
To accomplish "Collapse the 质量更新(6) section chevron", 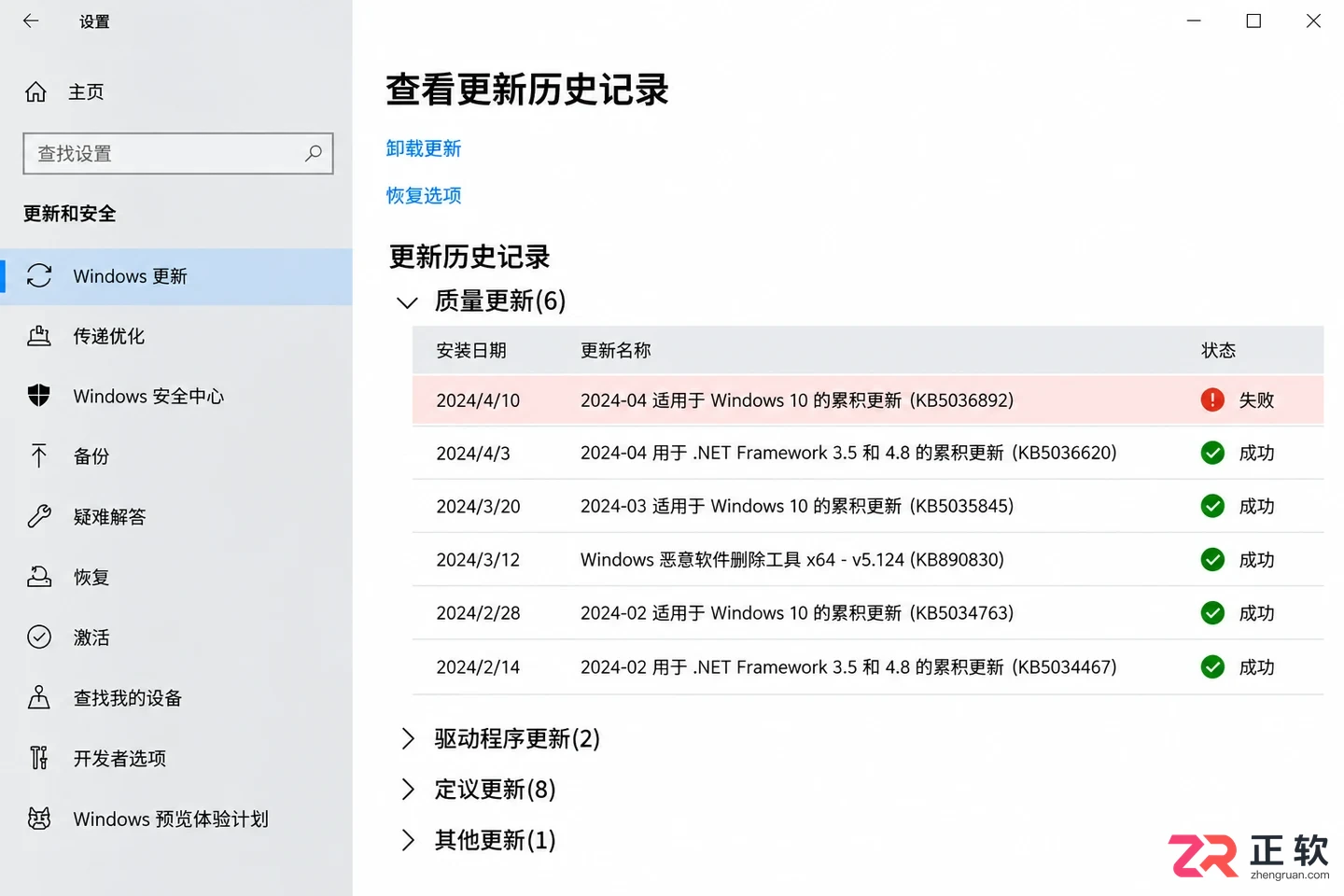I will click(407, 301).
